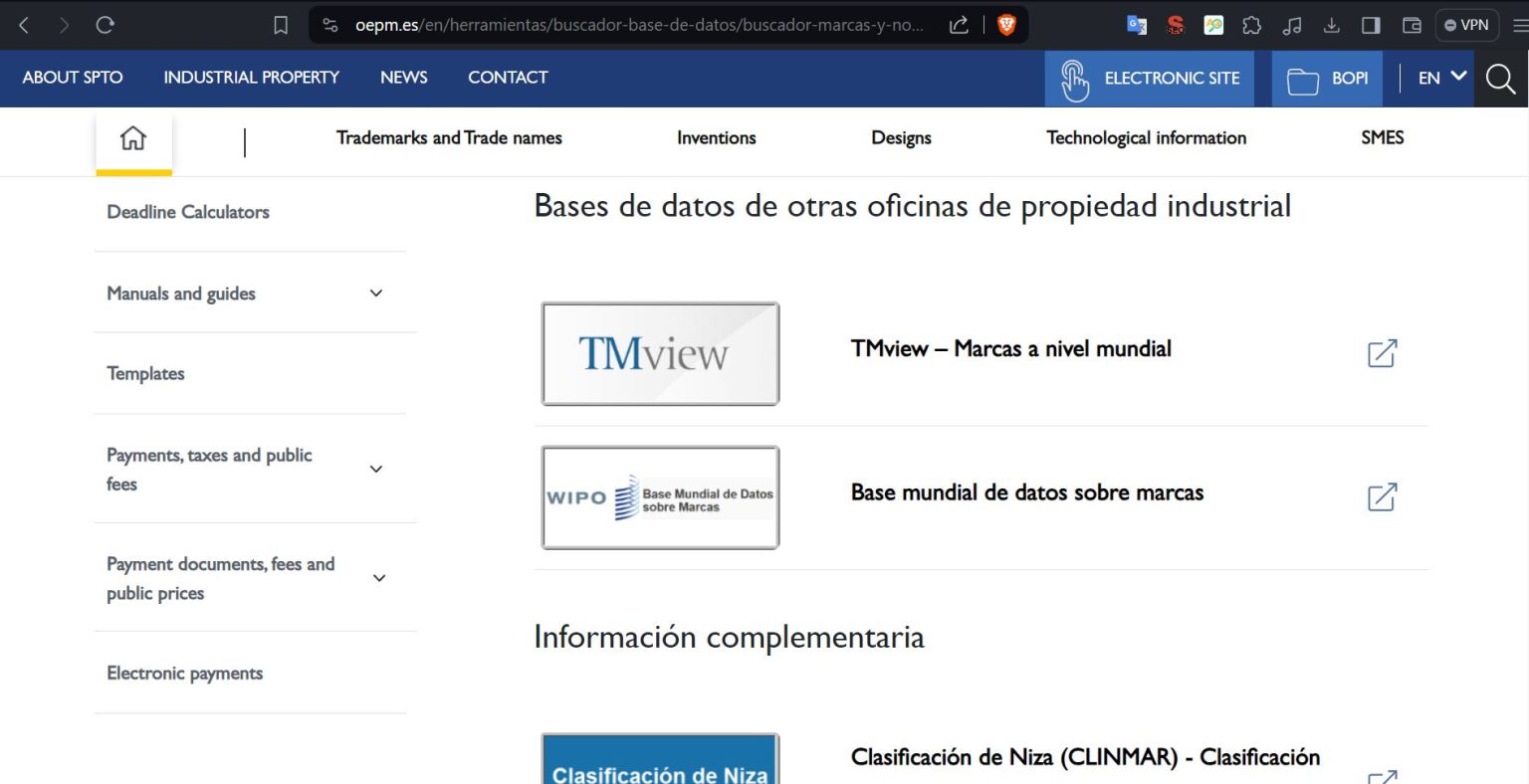Expand Payments, taxes and public fees
This screenshot has height=784, width=1529.
click(x=376, y=470)
